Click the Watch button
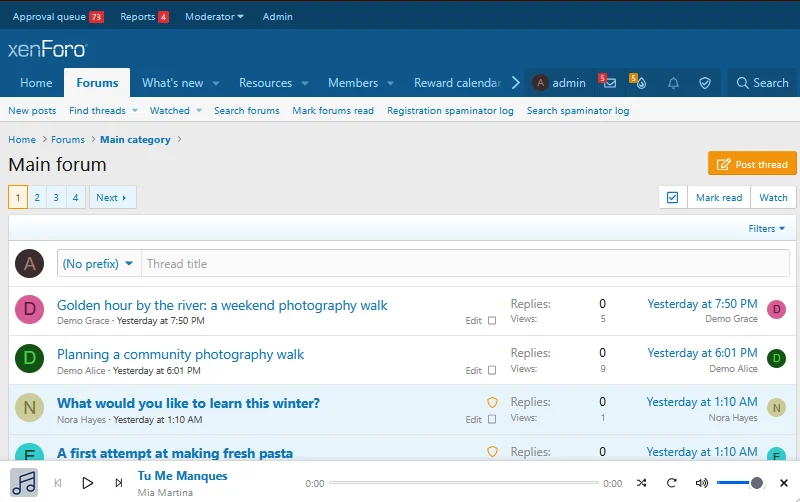 click(773, 197)
